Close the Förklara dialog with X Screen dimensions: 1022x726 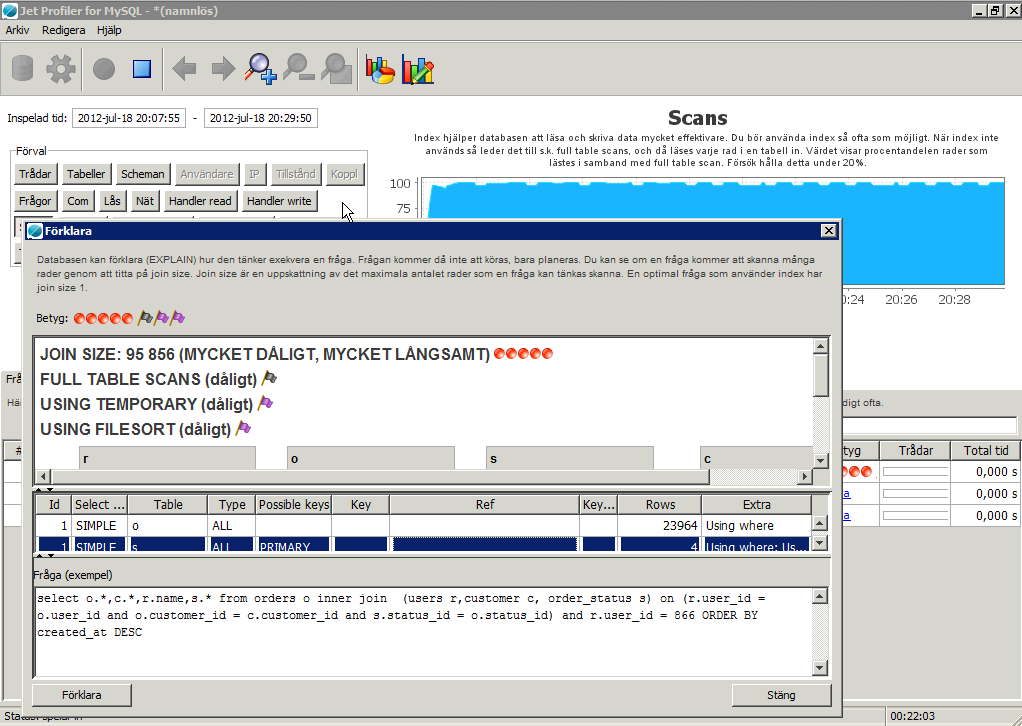828,231
